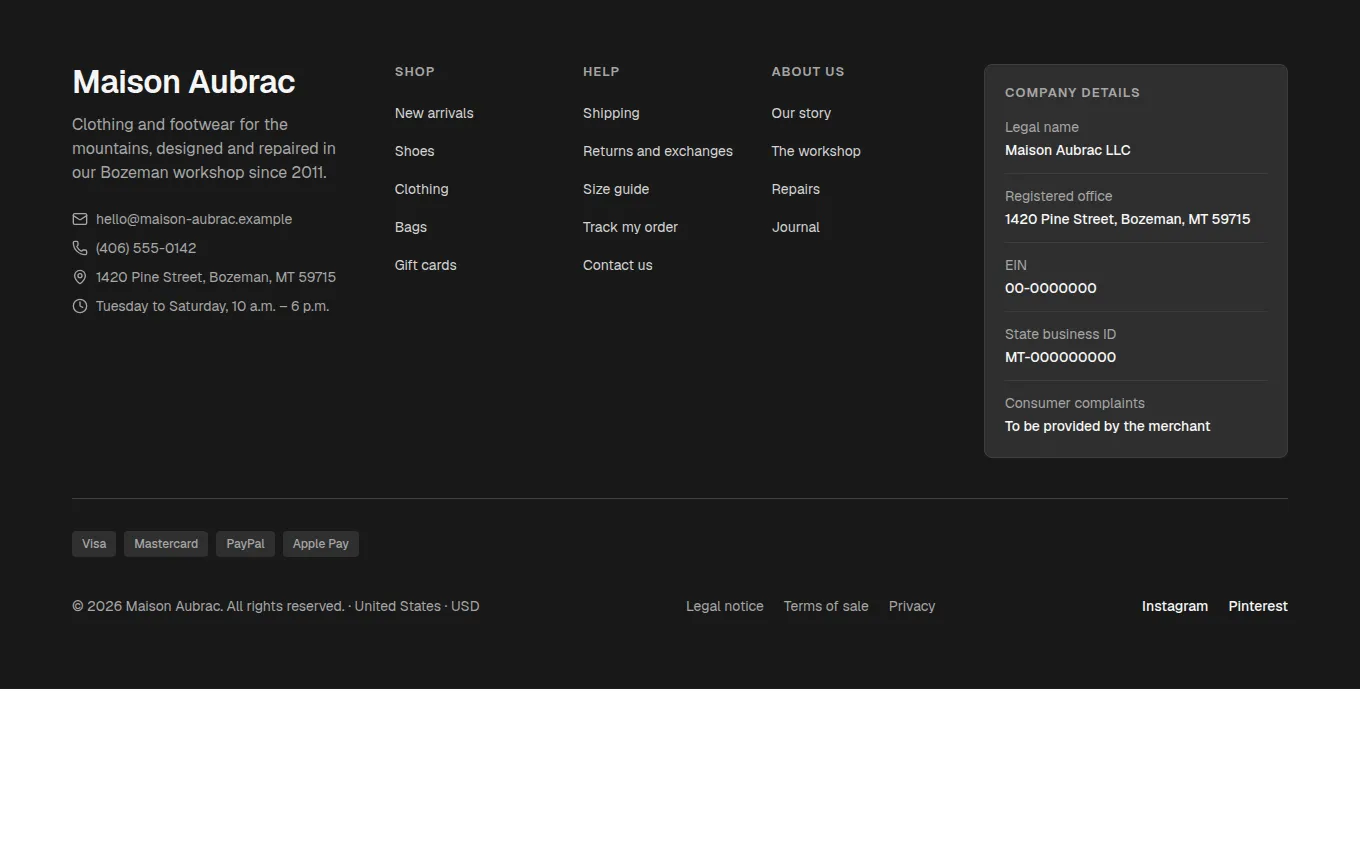
Task: Browse the Bags category link
Action: (x=410, y=227)
